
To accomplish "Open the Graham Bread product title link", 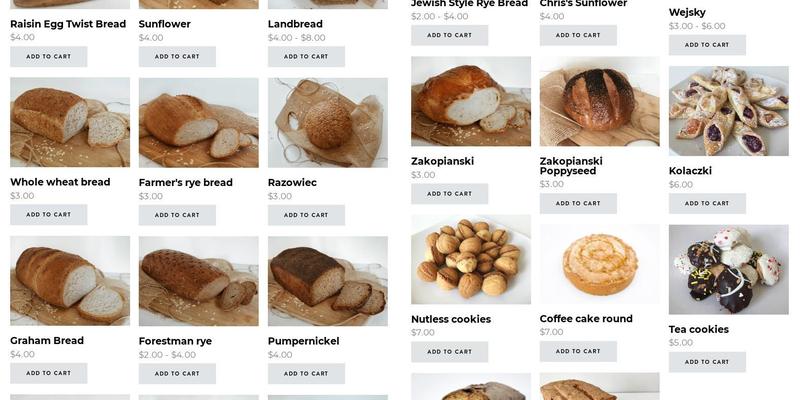I will coord(47,340).
